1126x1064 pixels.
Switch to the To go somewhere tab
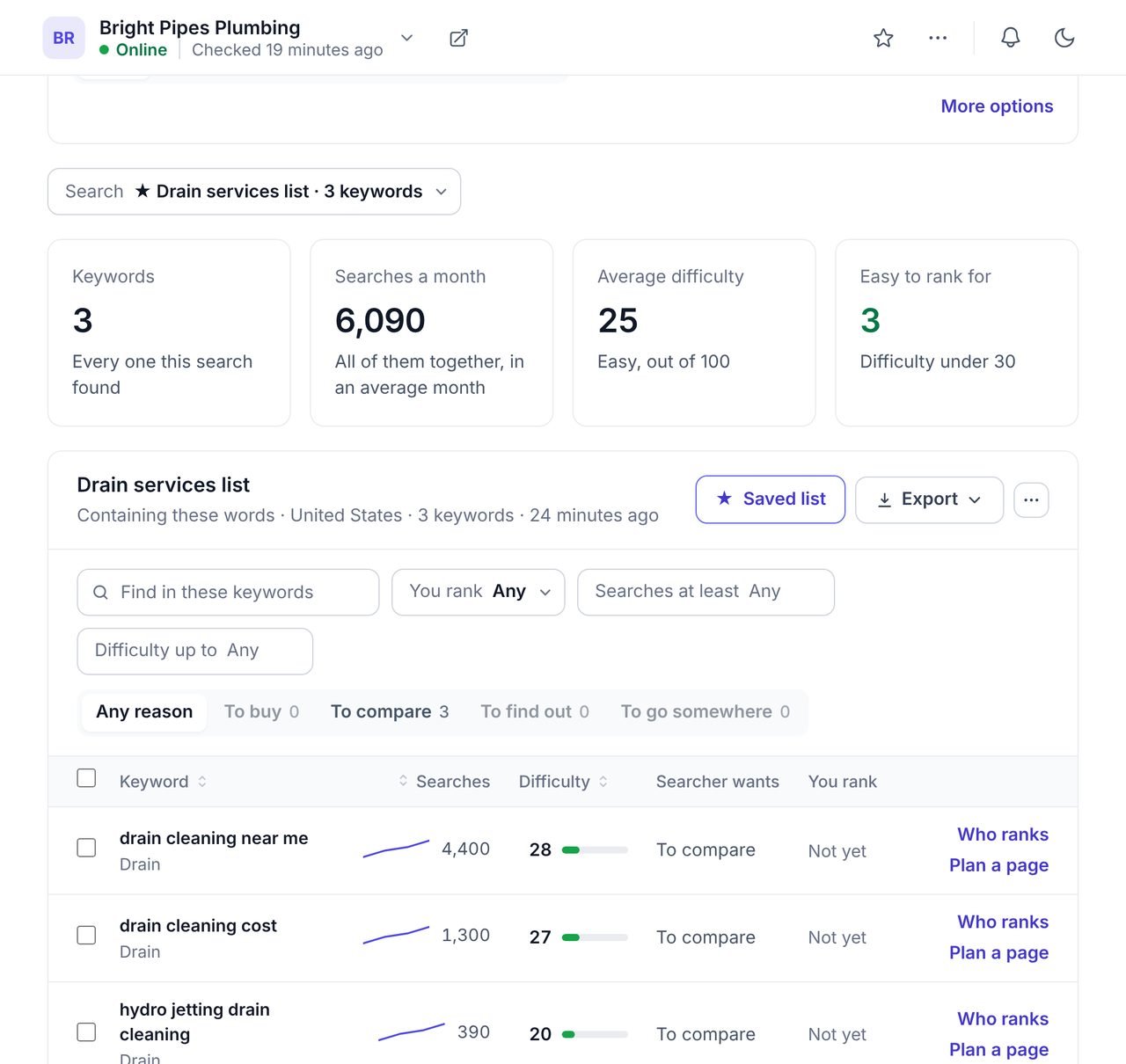[x=706, y=711]
